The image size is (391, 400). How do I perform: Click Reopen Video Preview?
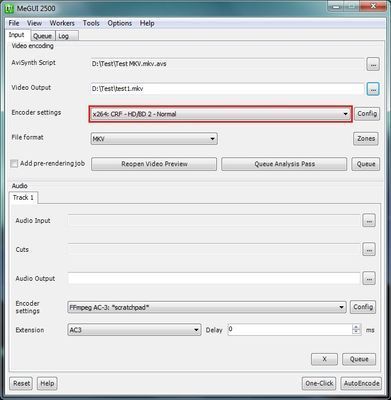click(154, 164)
